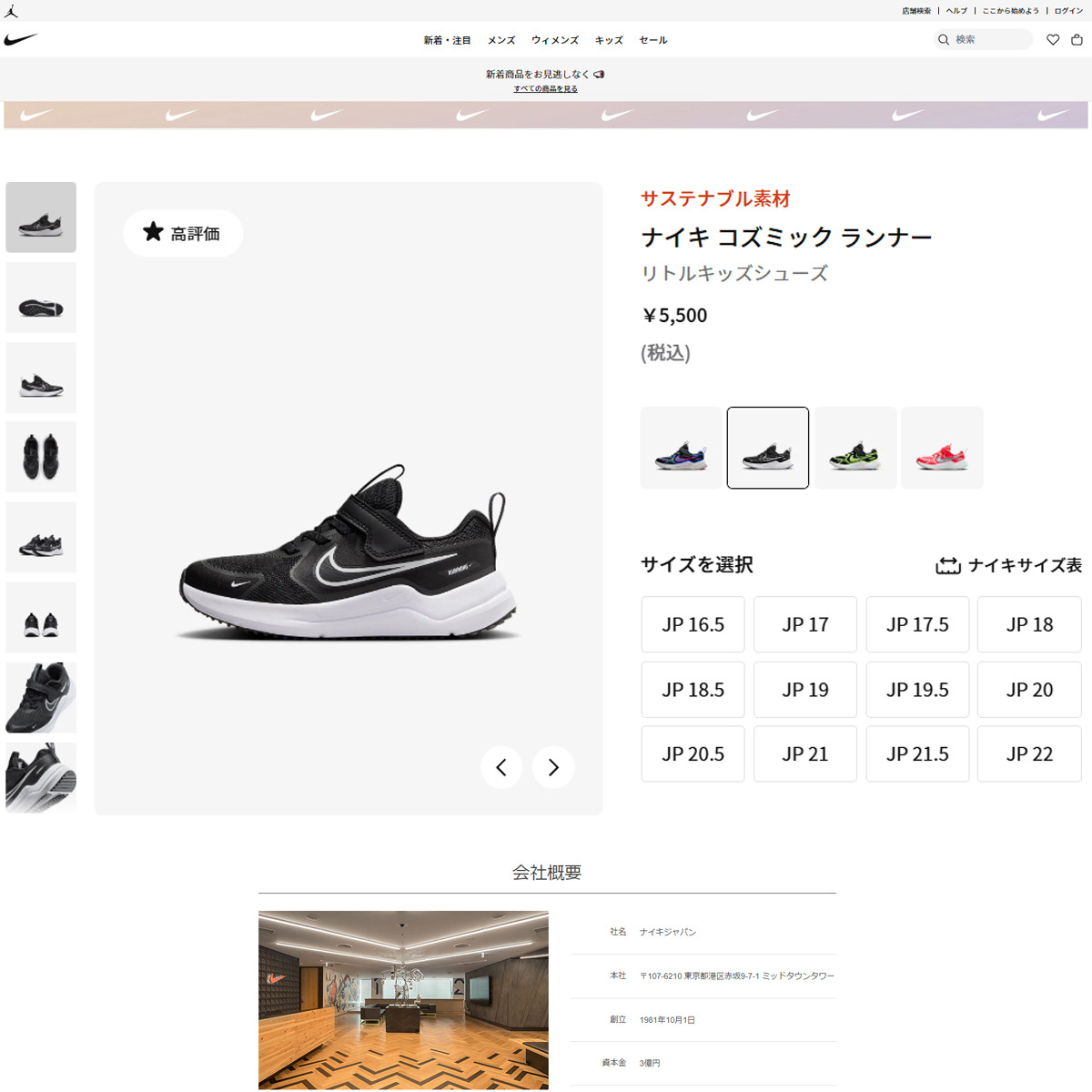Viewport: 1092px width, 1092px height.
Task: Select size JP 19
Action: [805, 690]
